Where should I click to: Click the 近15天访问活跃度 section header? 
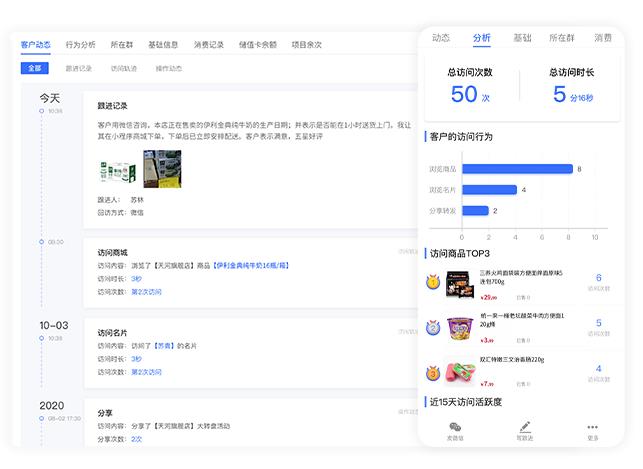(466, 402)
